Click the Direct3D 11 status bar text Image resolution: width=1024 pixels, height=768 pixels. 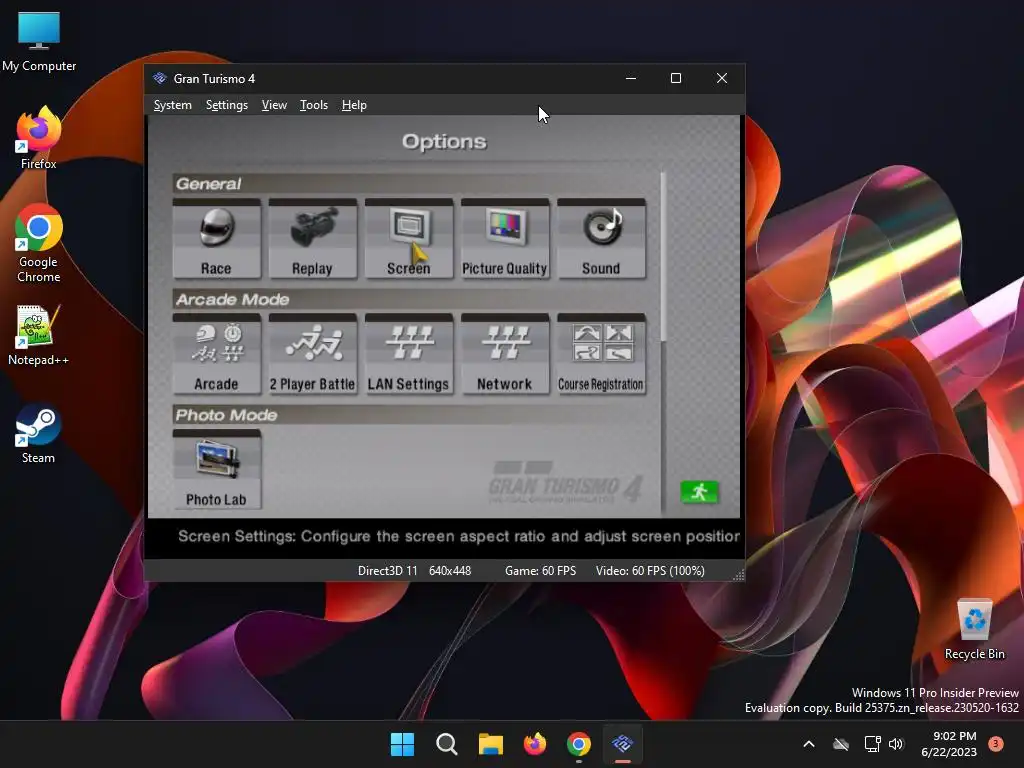click(x=387, y=571)
